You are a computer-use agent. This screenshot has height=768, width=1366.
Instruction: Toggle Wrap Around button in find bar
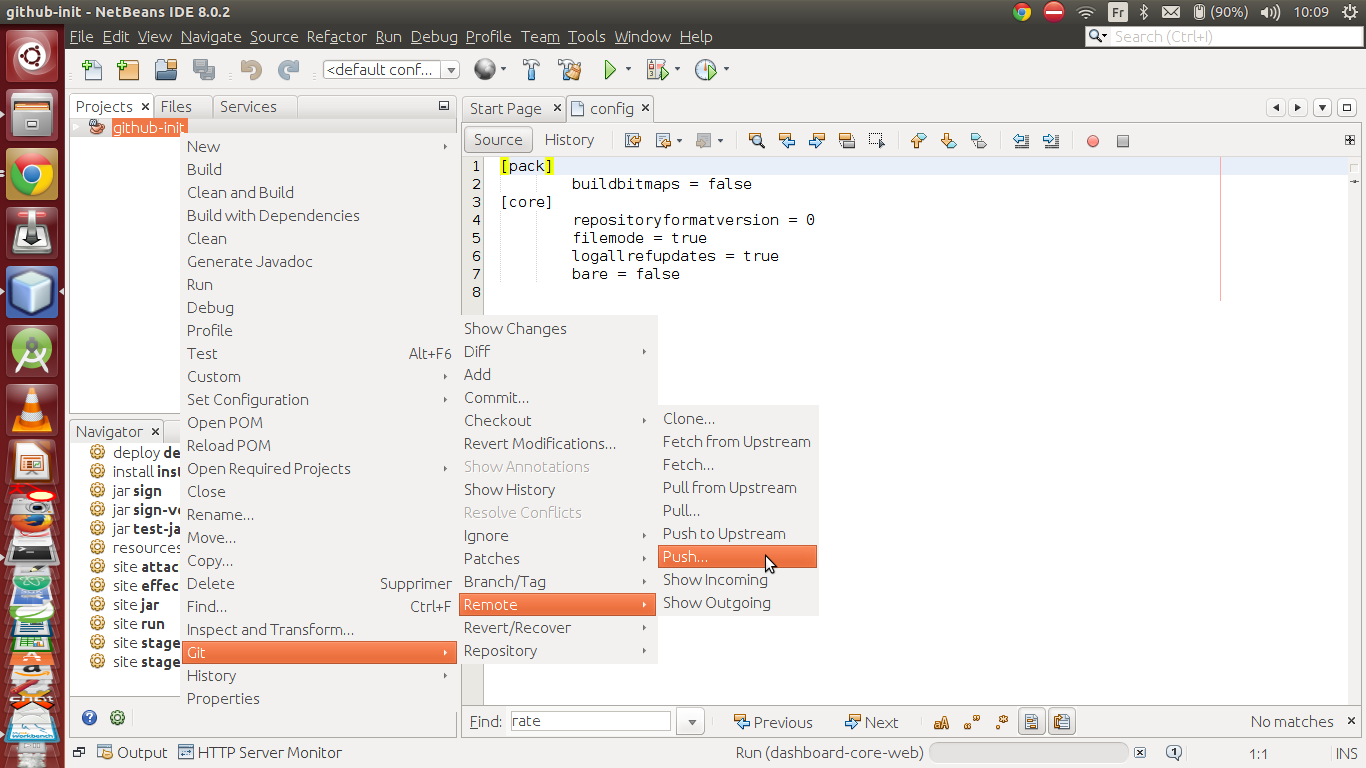[x=1061, y=722]
